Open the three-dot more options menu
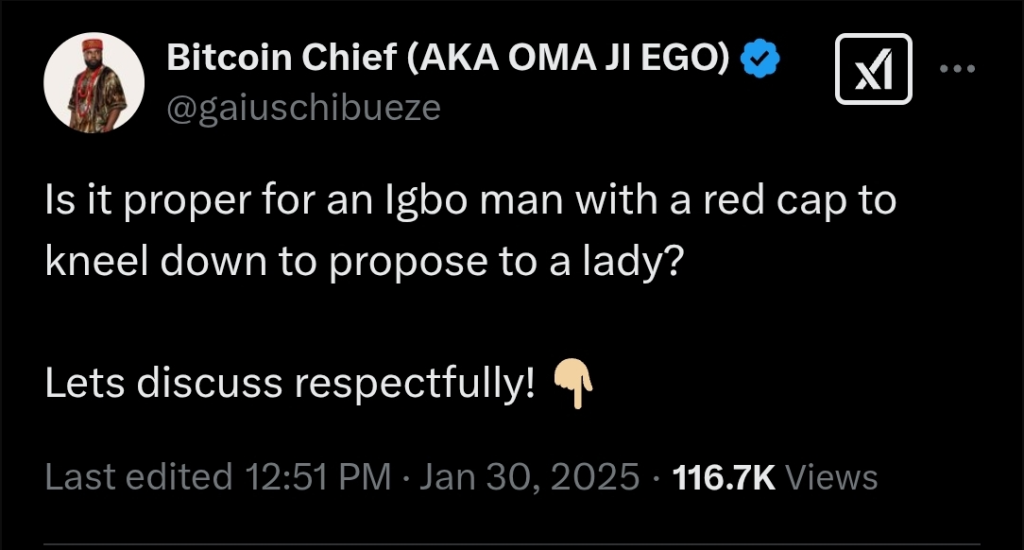This screenshot has height=550, width=1024. [x=958, y=69]
